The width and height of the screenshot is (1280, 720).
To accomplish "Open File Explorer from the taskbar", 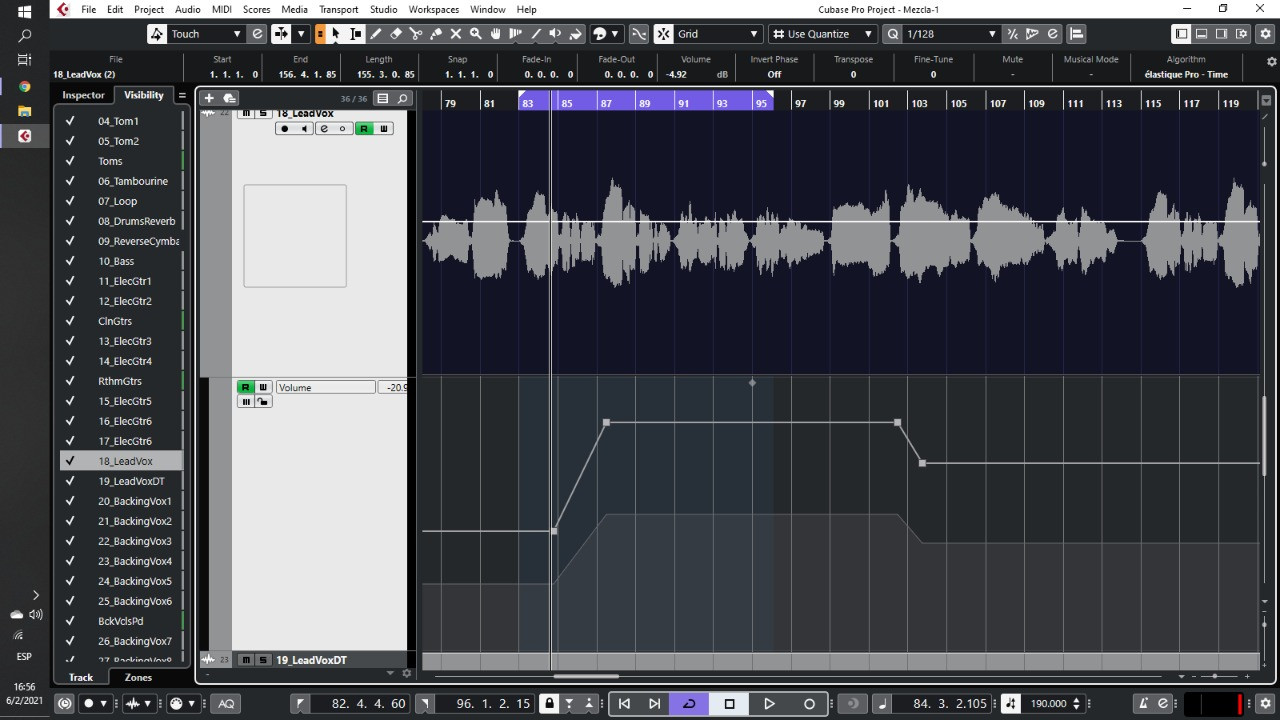I will pyautogui.click(x=24, y=111).
